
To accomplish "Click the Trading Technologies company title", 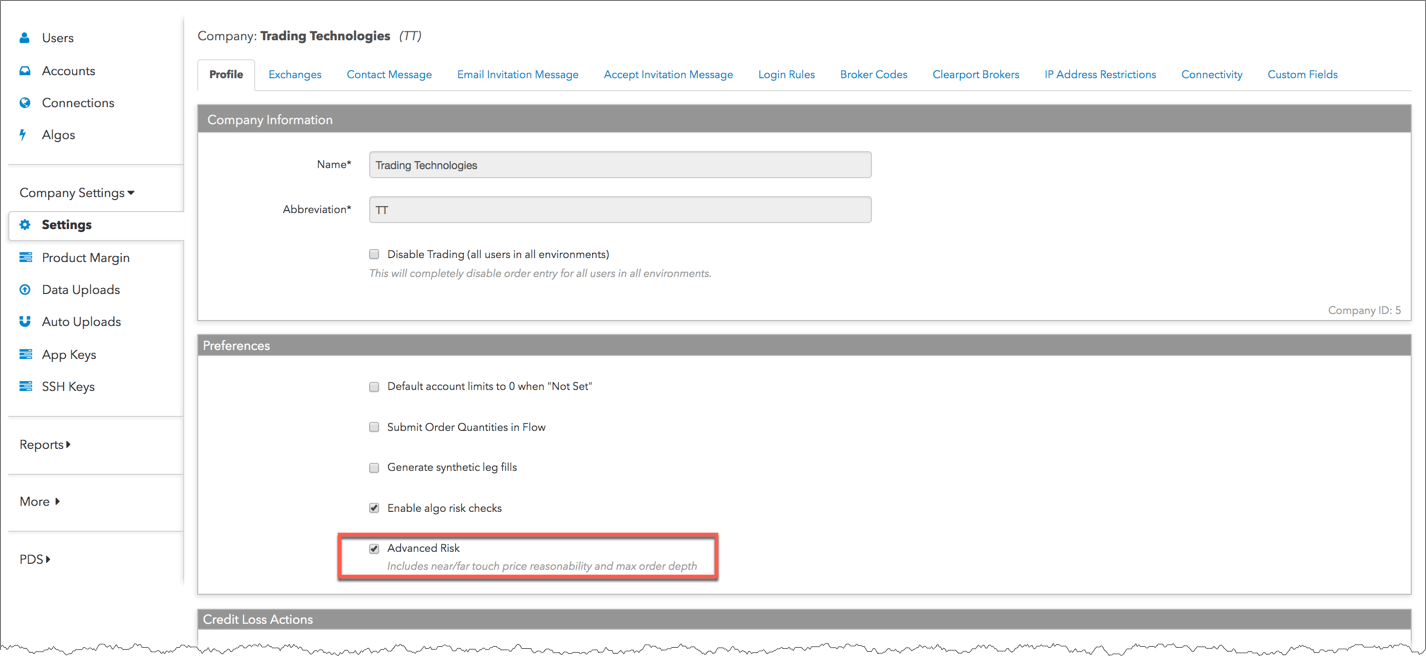I will pos(325,36).
